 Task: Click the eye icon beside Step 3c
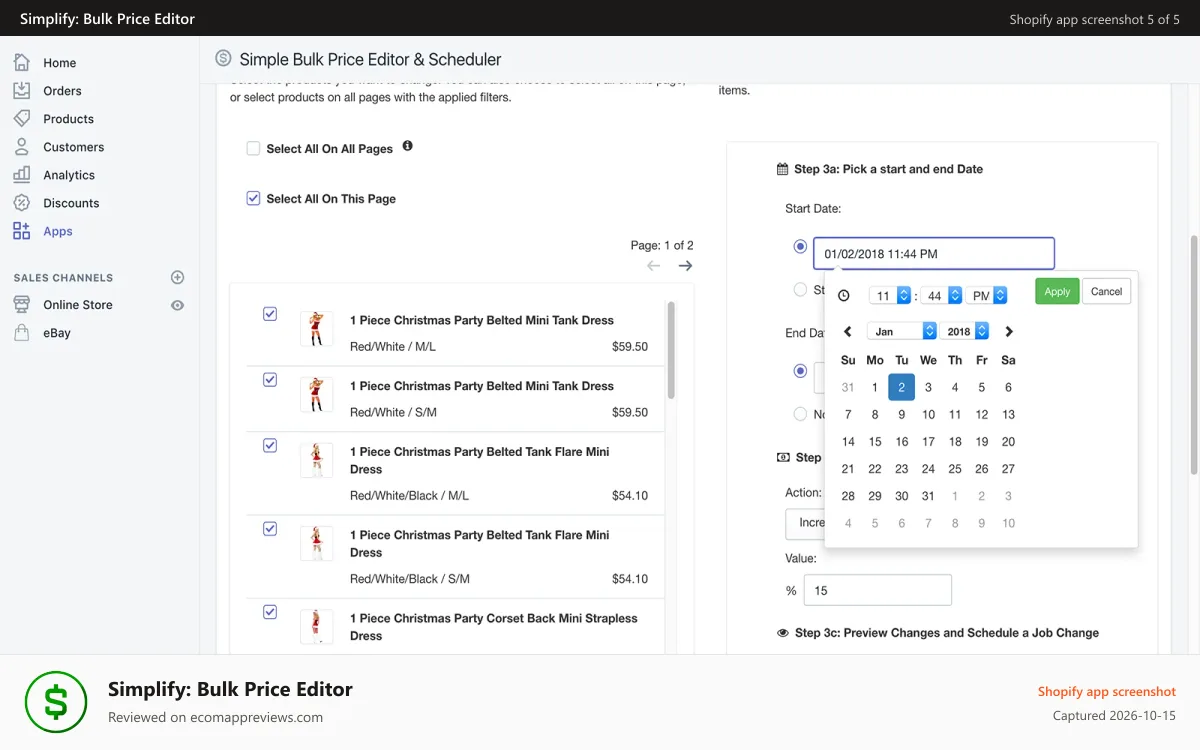pyautogui.click(x=783, y=633)
